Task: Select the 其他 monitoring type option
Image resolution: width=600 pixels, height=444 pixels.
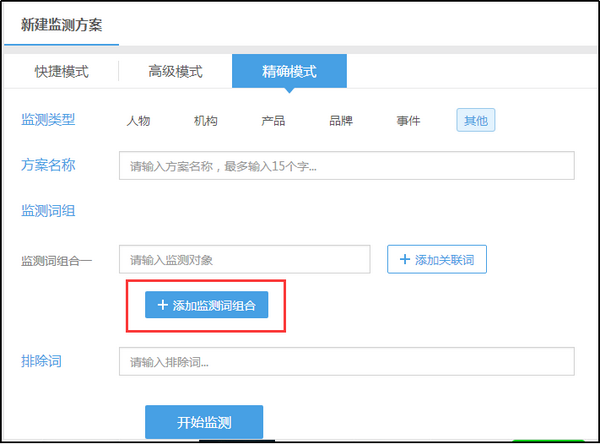Action: point(476,120)
